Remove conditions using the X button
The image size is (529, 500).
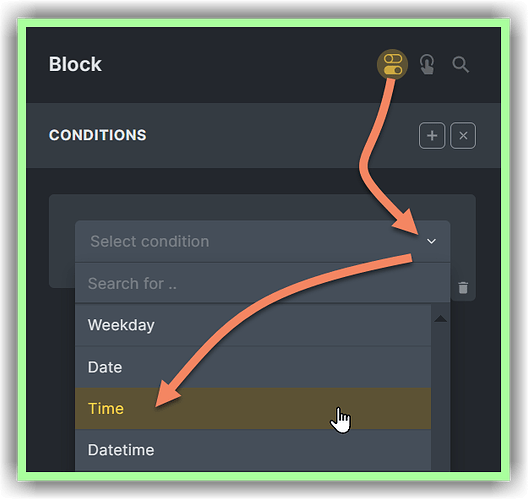pos(463,136)
